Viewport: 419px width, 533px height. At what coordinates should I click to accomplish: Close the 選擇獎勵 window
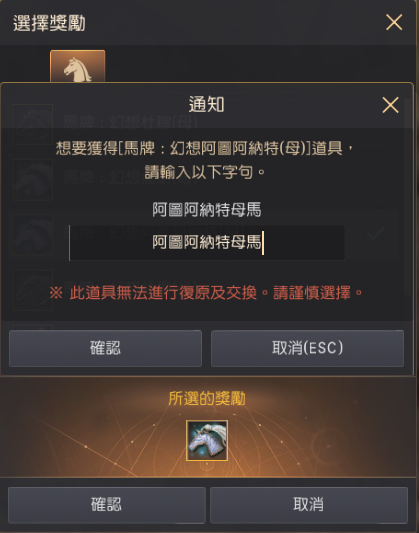(394, 22)
